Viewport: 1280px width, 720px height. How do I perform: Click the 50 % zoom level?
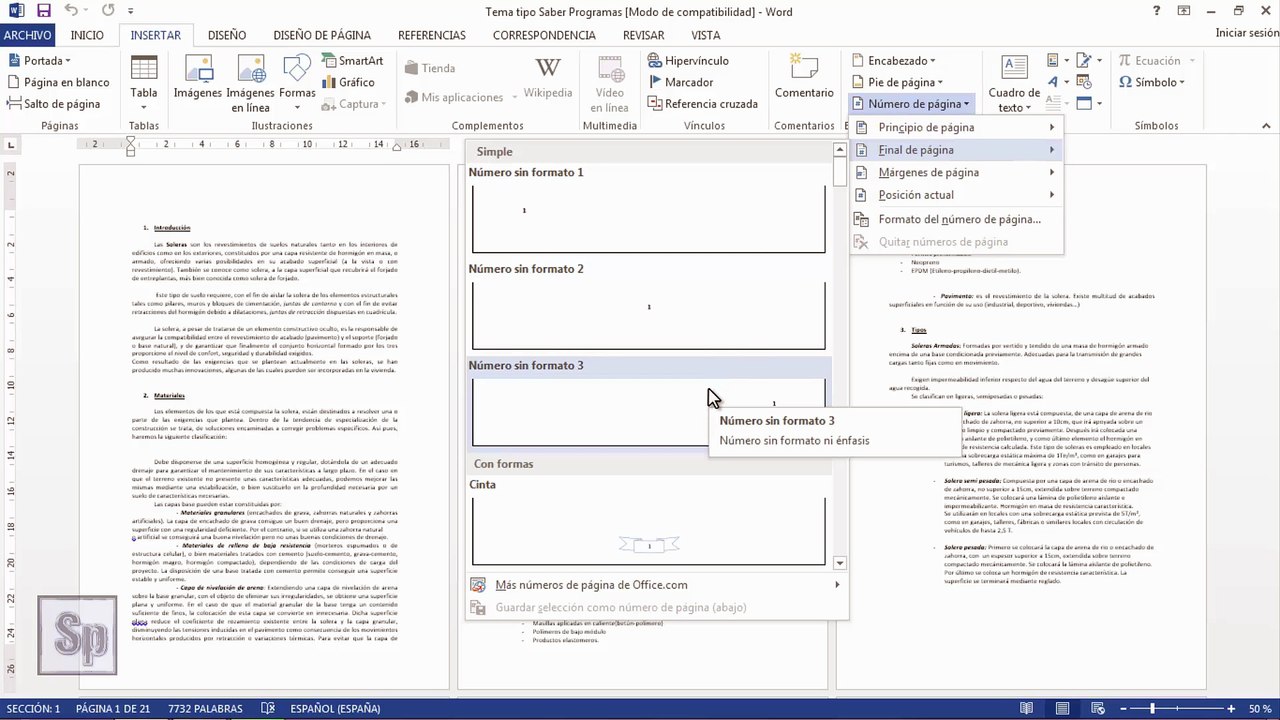tap(1259, 709)
